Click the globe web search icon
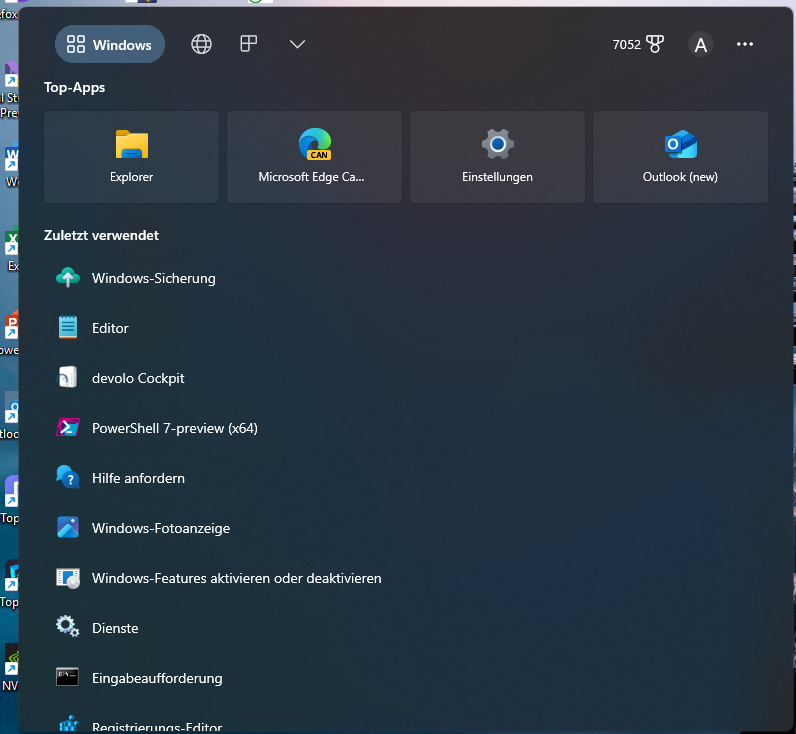 (x=202, y=44)
